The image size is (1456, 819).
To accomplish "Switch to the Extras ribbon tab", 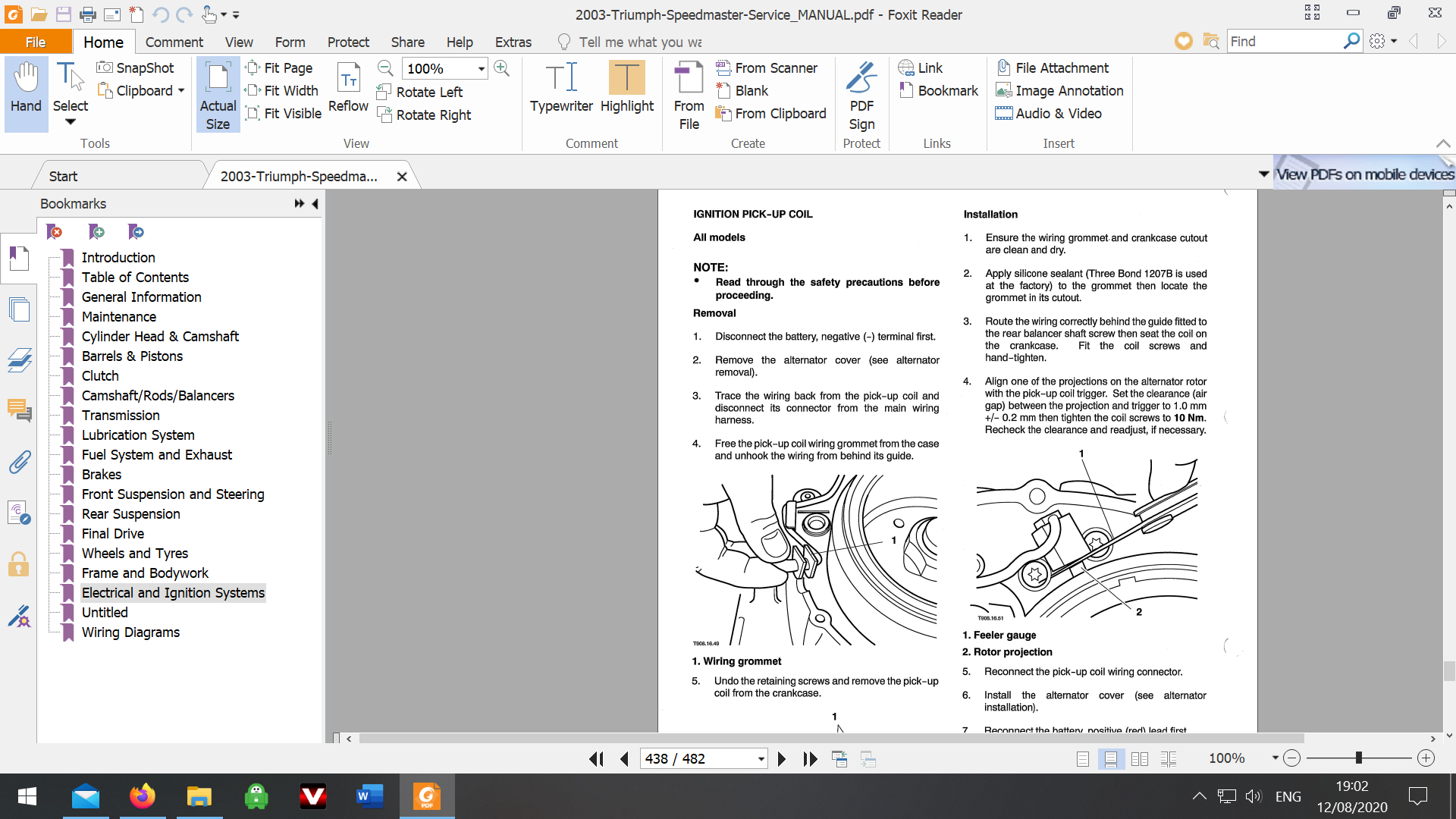I will point(513,42).
